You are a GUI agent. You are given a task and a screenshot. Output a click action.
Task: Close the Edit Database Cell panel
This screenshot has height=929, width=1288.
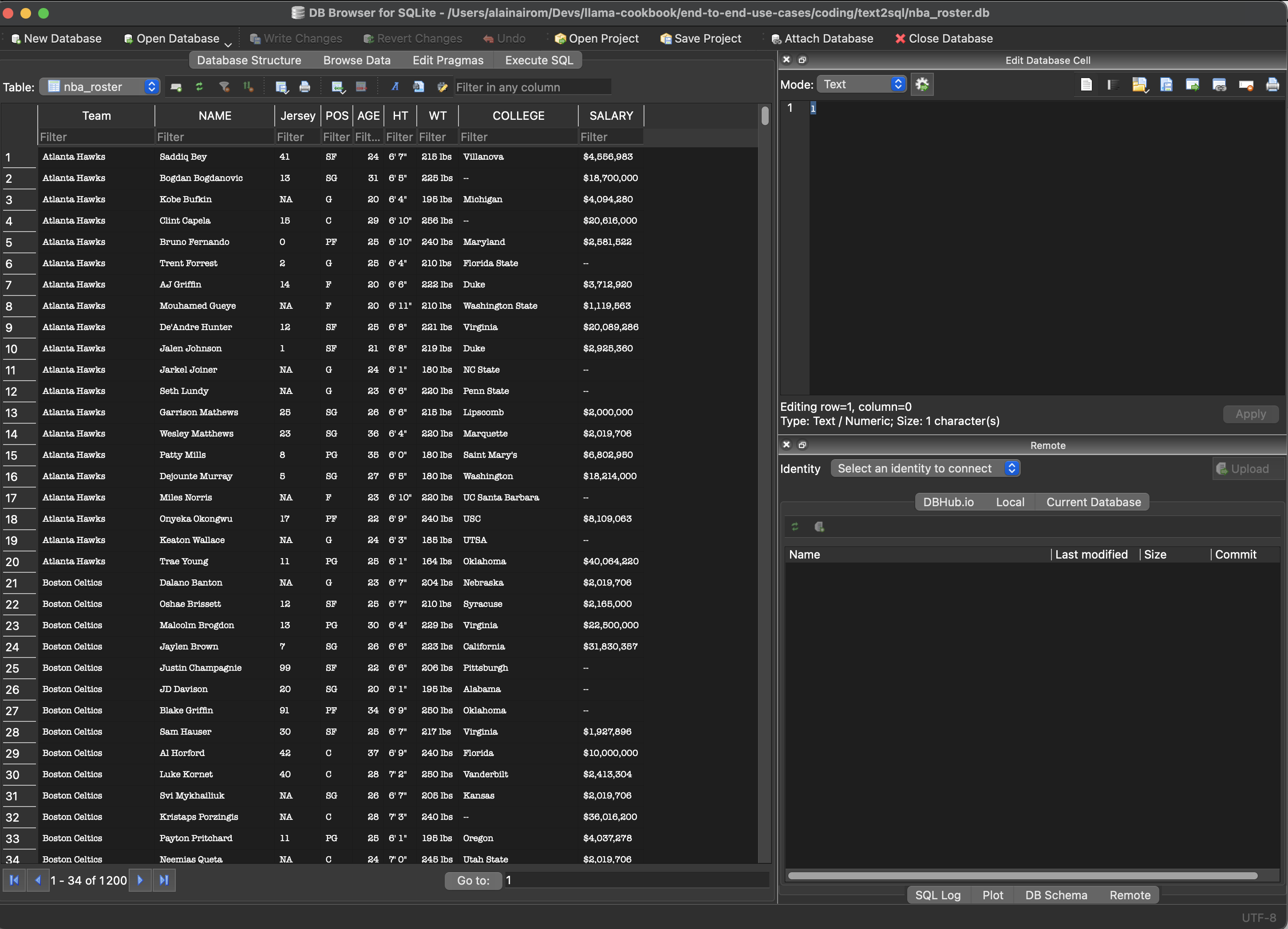[786, 59]
